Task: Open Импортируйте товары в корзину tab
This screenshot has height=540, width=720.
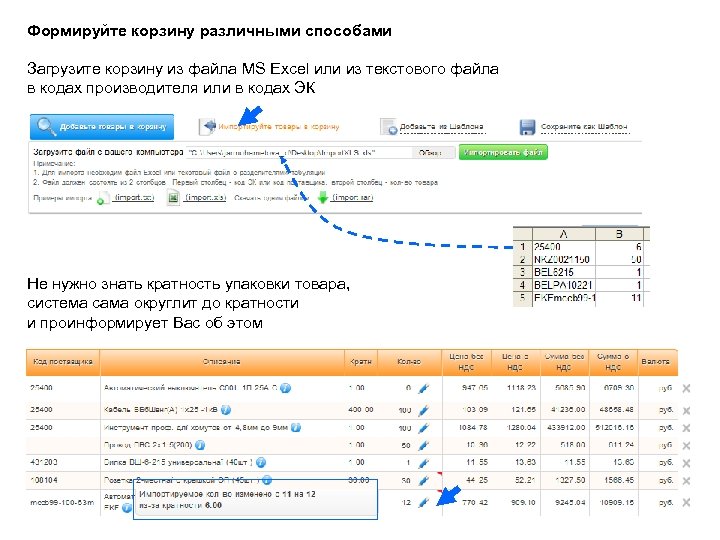Action: 278,126
